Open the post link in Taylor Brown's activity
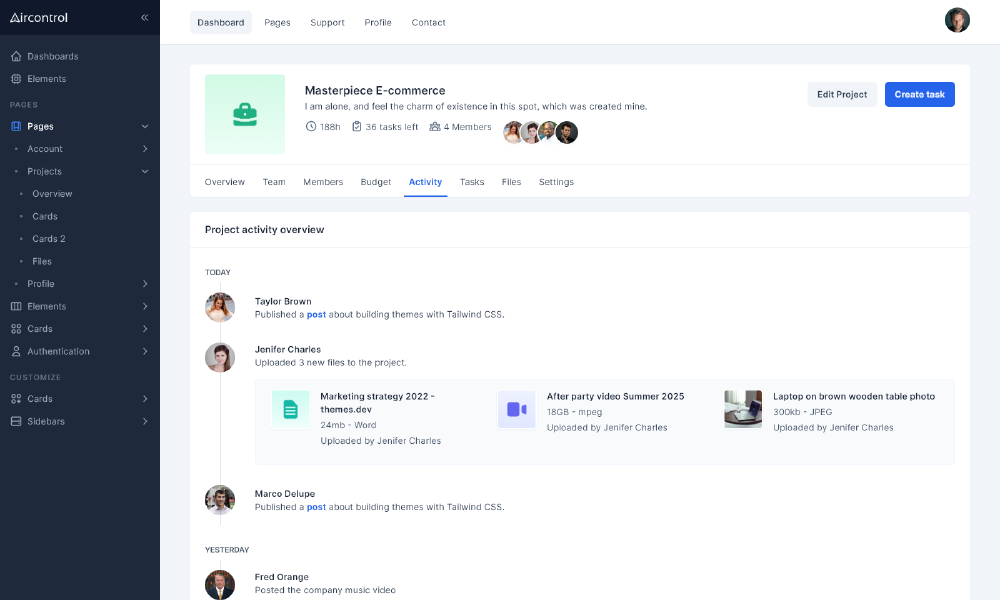 click(x=316, y=314)
